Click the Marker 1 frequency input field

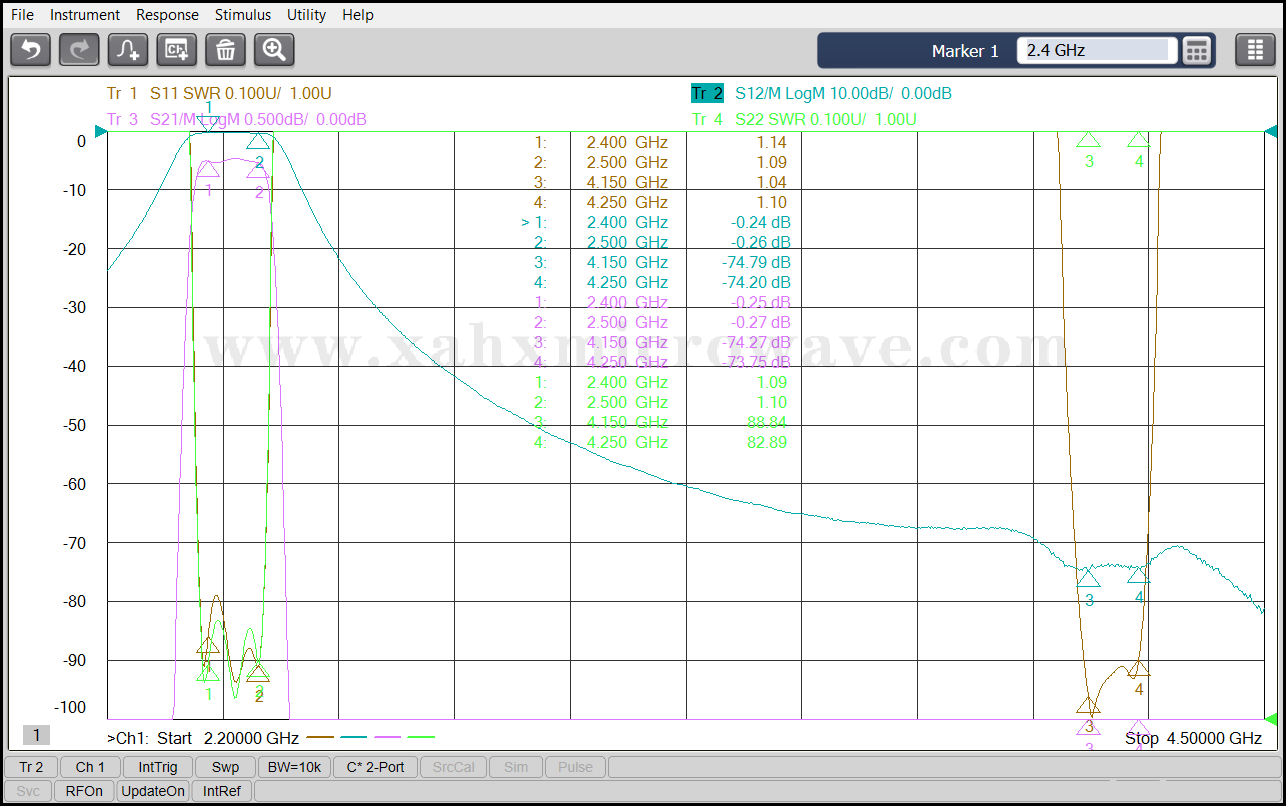pyautogui.click(x=1095, y=50)
